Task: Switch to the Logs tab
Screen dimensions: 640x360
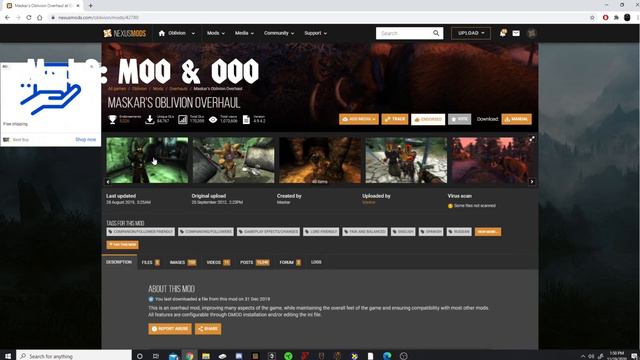Action: 316,262
